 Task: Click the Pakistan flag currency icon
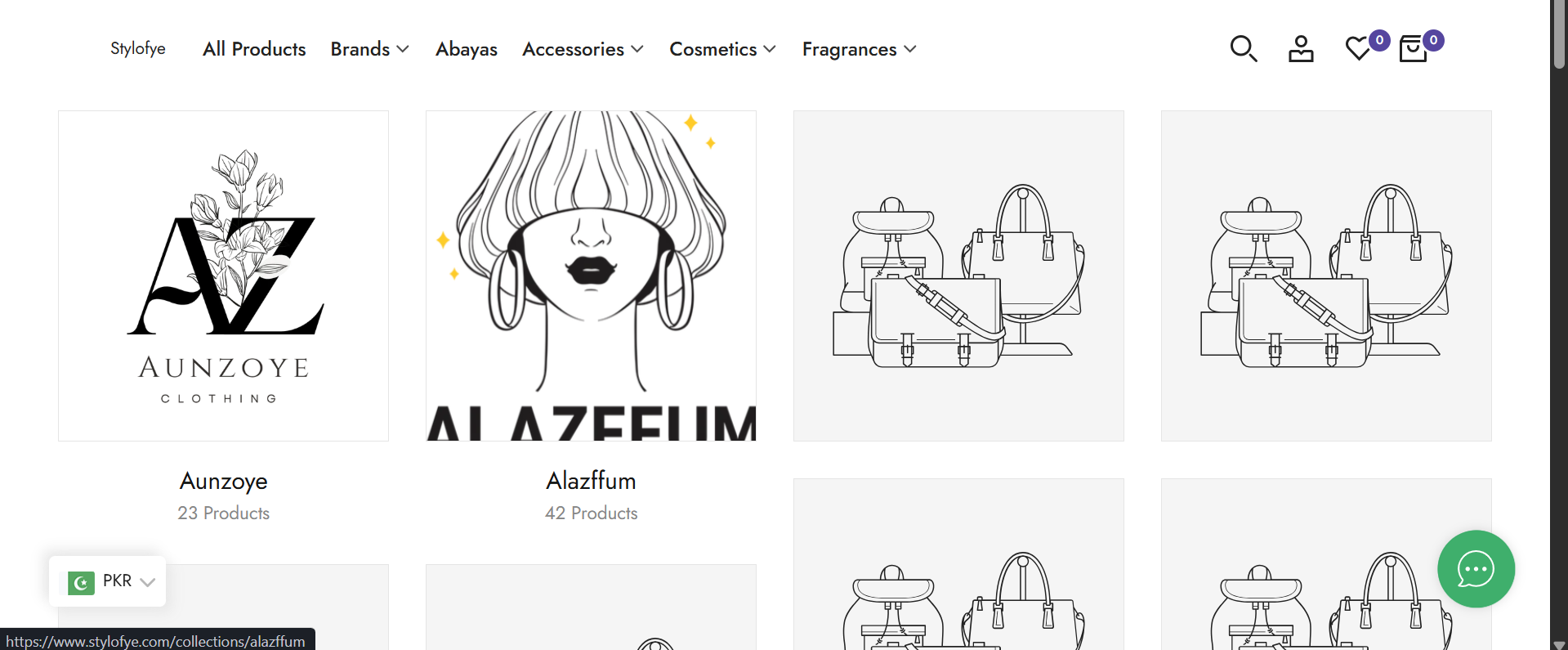point(81,582)
